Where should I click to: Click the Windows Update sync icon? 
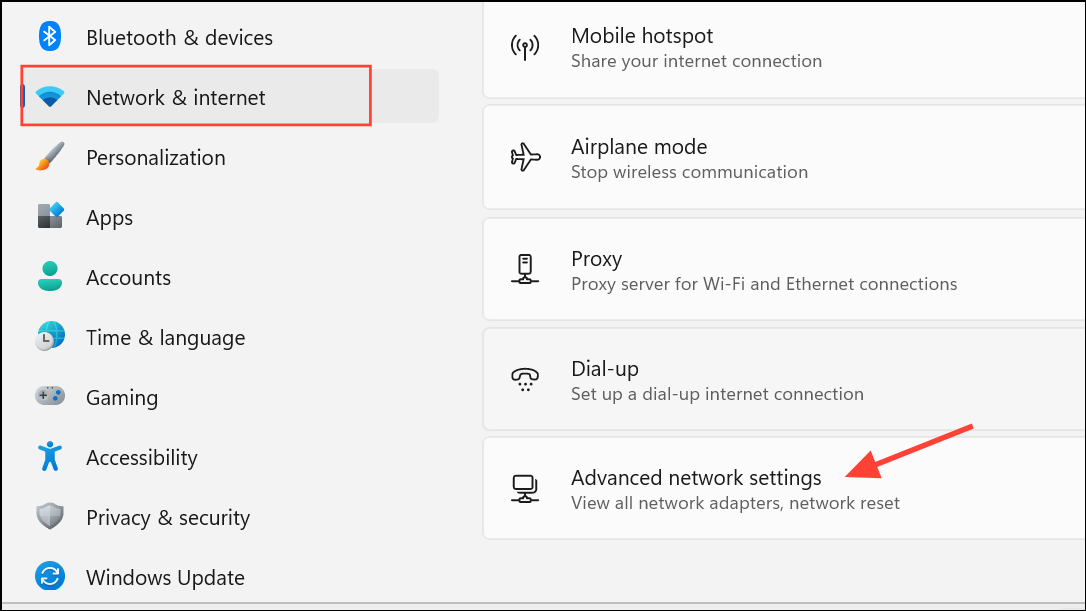tap(50, 576)
